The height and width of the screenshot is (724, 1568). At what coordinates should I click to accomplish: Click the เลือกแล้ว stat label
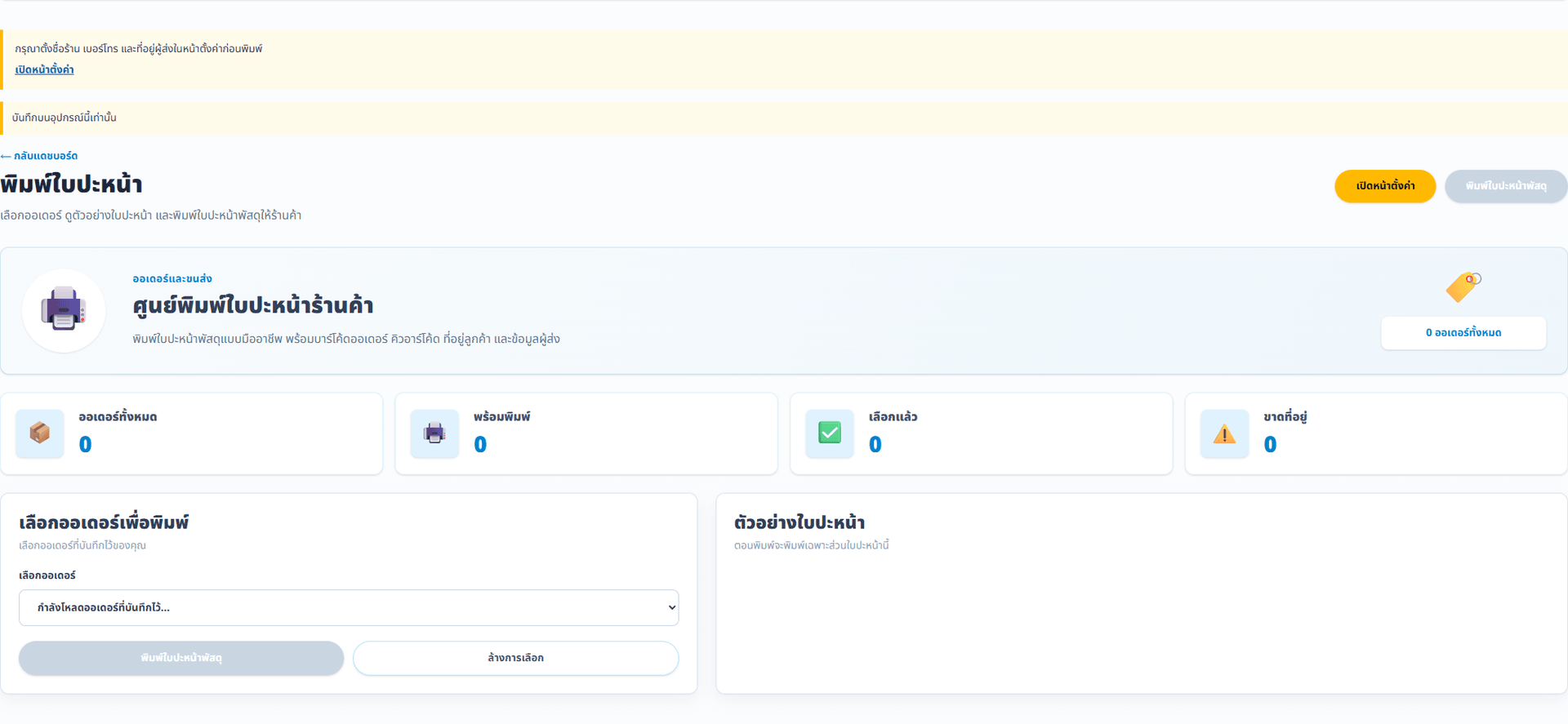click(x=893, y=416)
